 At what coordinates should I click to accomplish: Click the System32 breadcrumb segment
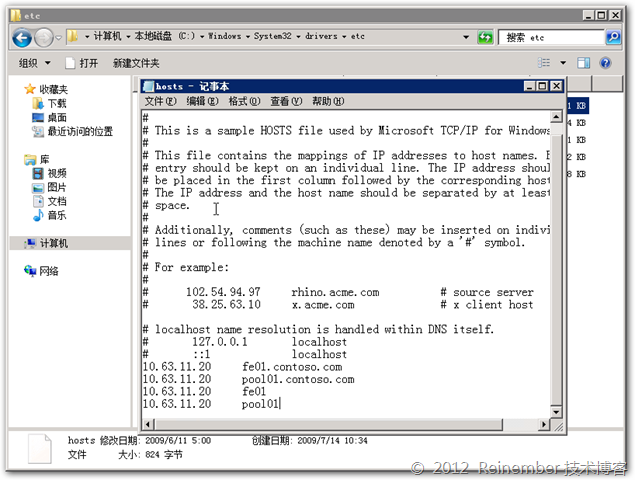272,36
